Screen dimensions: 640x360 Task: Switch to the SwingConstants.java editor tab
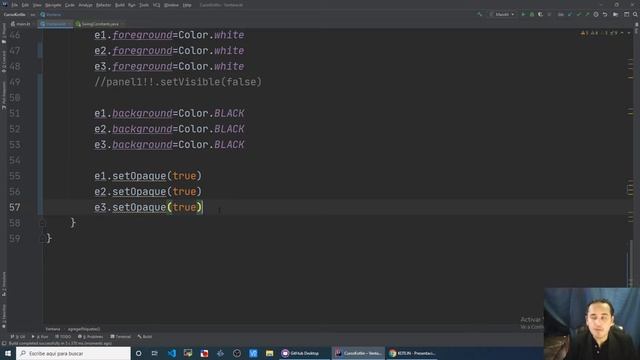[x=99, y=24]
